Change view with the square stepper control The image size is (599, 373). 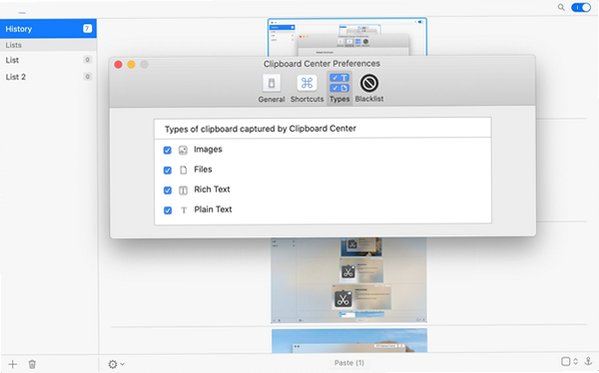point(569,361)
